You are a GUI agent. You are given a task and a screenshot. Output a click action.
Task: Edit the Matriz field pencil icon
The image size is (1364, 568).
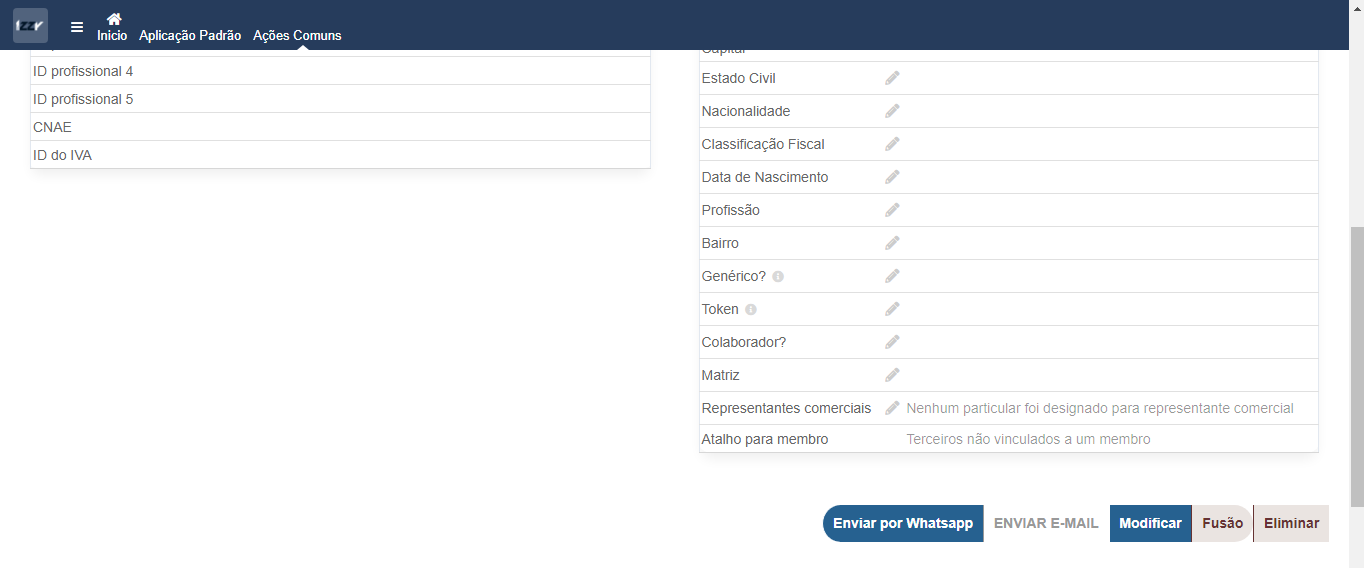[x=892, y=375]
